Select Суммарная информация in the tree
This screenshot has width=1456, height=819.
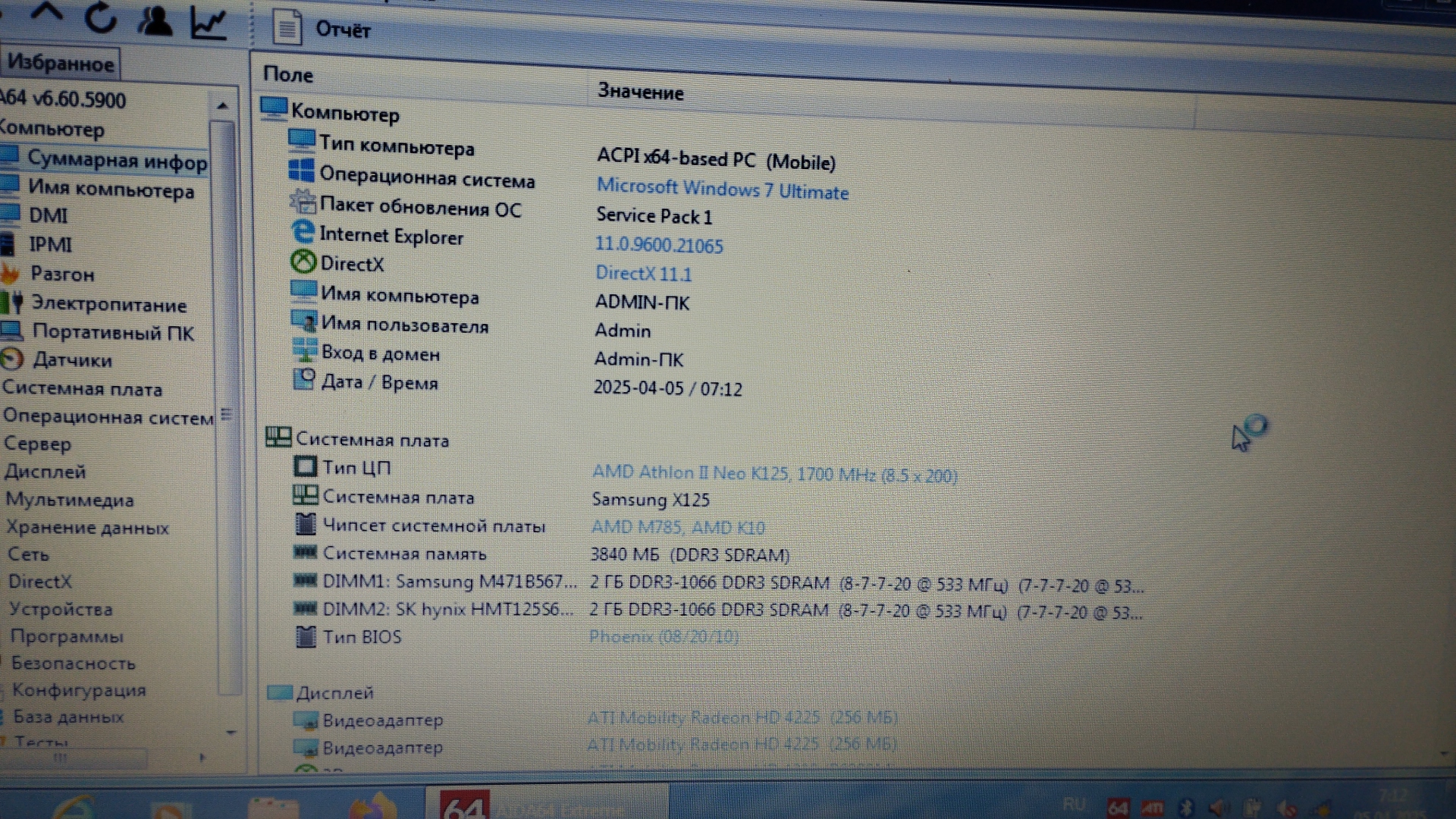coord(105,159)
